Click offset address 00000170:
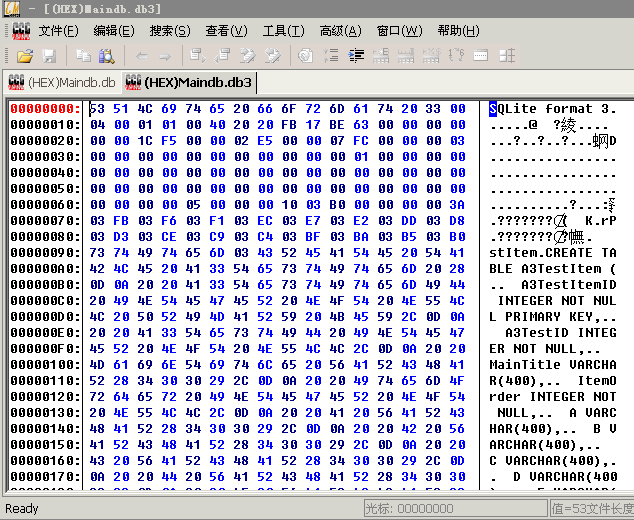 point(45,477)
